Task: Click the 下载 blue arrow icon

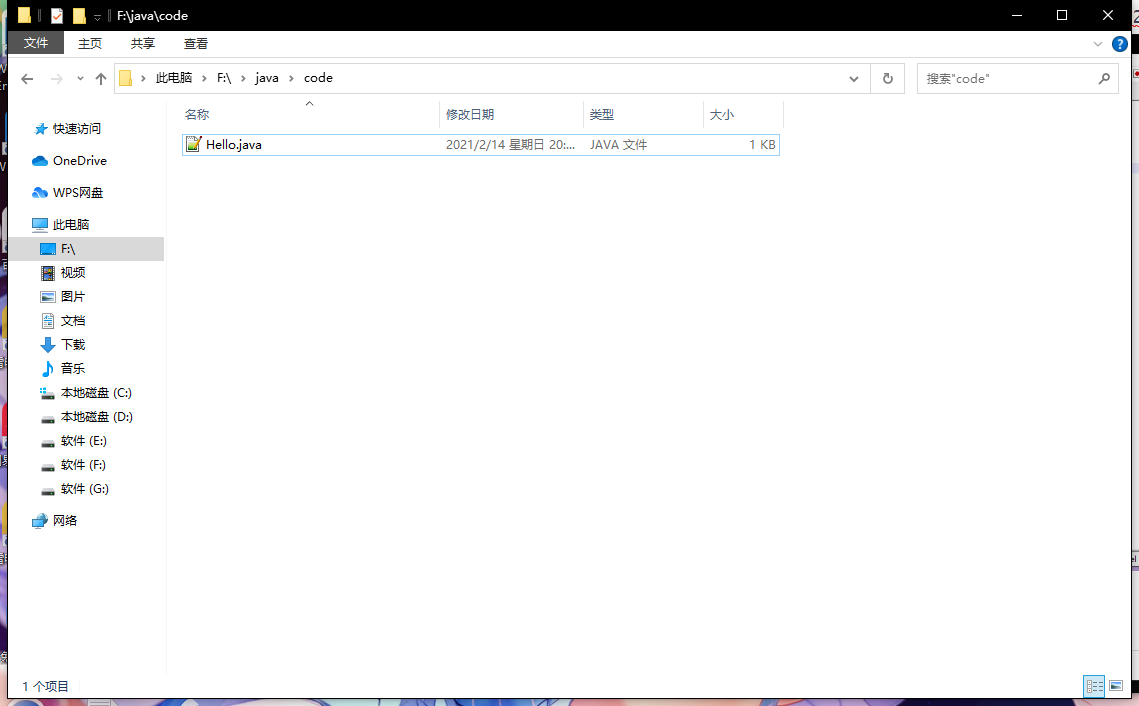Action: [x=48, y=344]
